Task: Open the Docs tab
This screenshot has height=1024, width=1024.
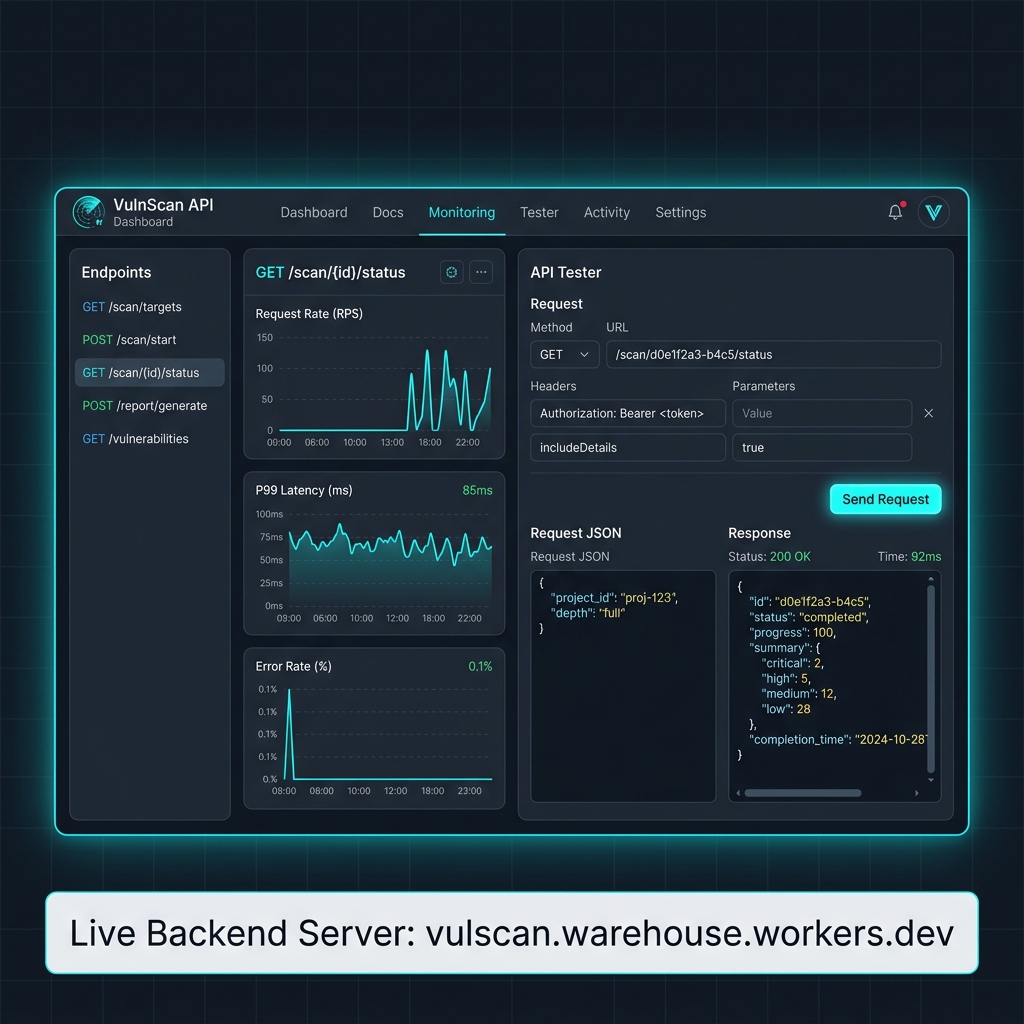Action: point(388,212)
